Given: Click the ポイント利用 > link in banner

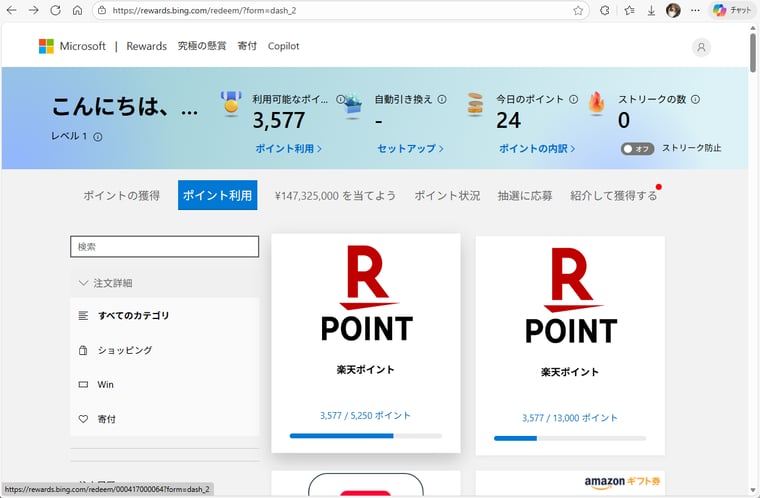Looking at the screenshot, I should click(288, 149).
